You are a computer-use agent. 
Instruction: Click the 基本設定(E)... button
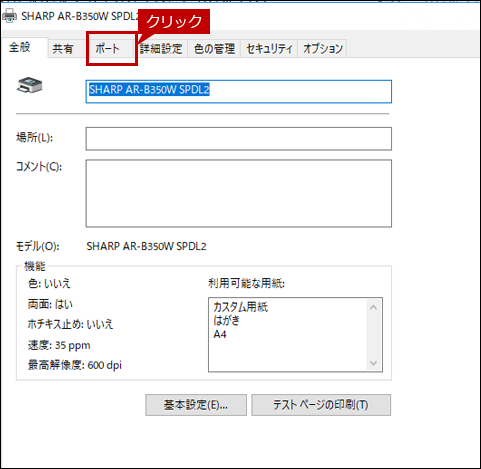pyautogui.click(x=196, y=405)
